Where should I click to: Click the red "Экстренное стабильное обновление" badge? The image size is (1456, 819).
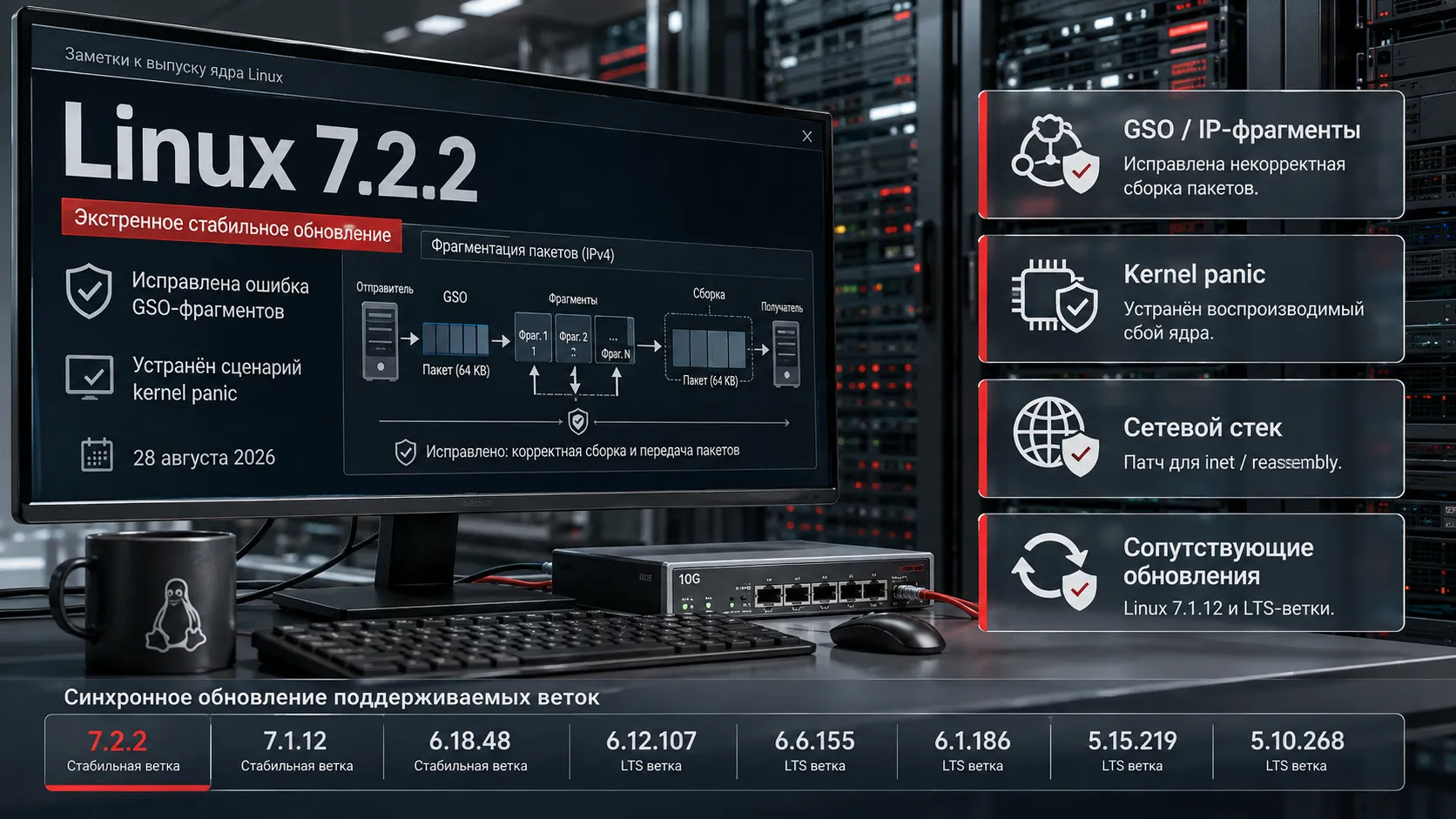[232, 225]
